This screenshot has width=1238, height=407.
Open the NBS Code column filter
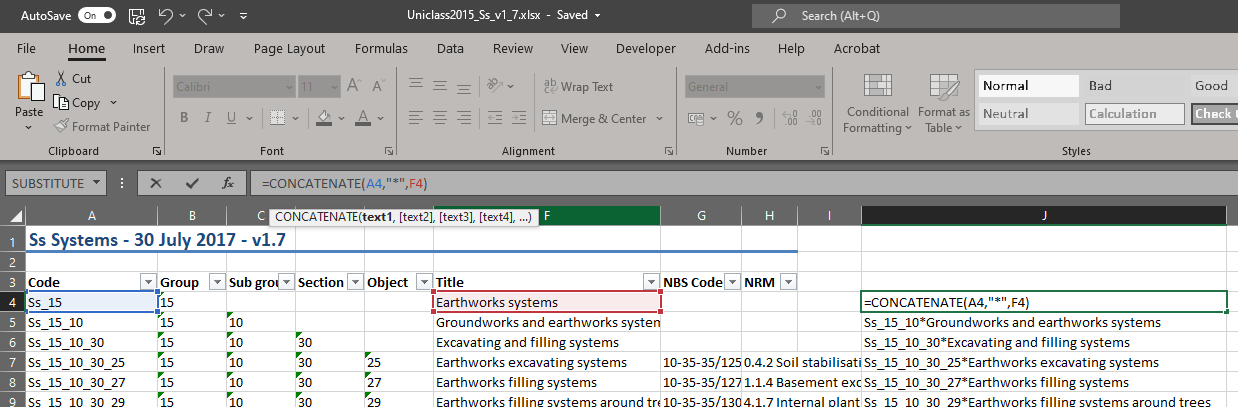pos(731,282)
